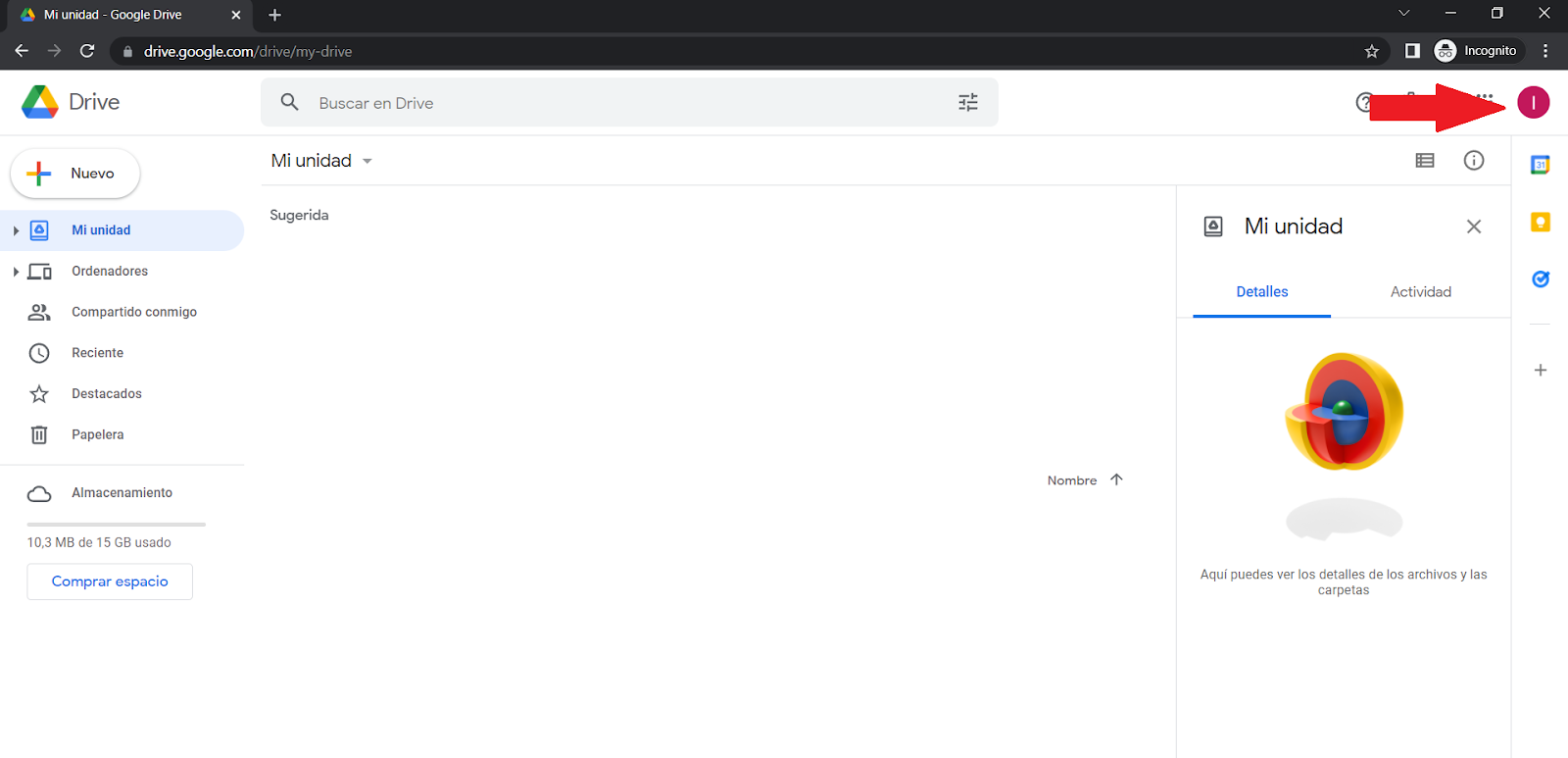1568x758 pixels.
Task: Open Almacenamiento storage page
Action: coord(122,493)
